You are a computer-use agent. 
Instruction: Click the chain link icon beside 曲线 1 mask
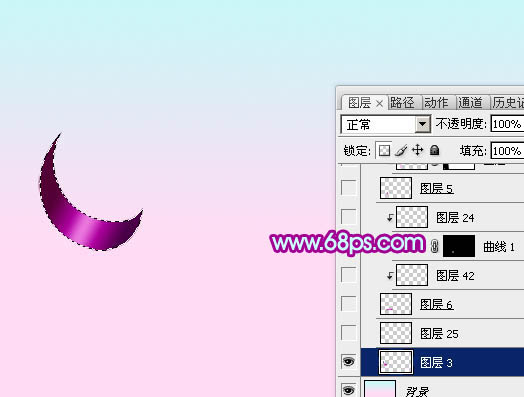pyautogui.click(x=434, y=247)
